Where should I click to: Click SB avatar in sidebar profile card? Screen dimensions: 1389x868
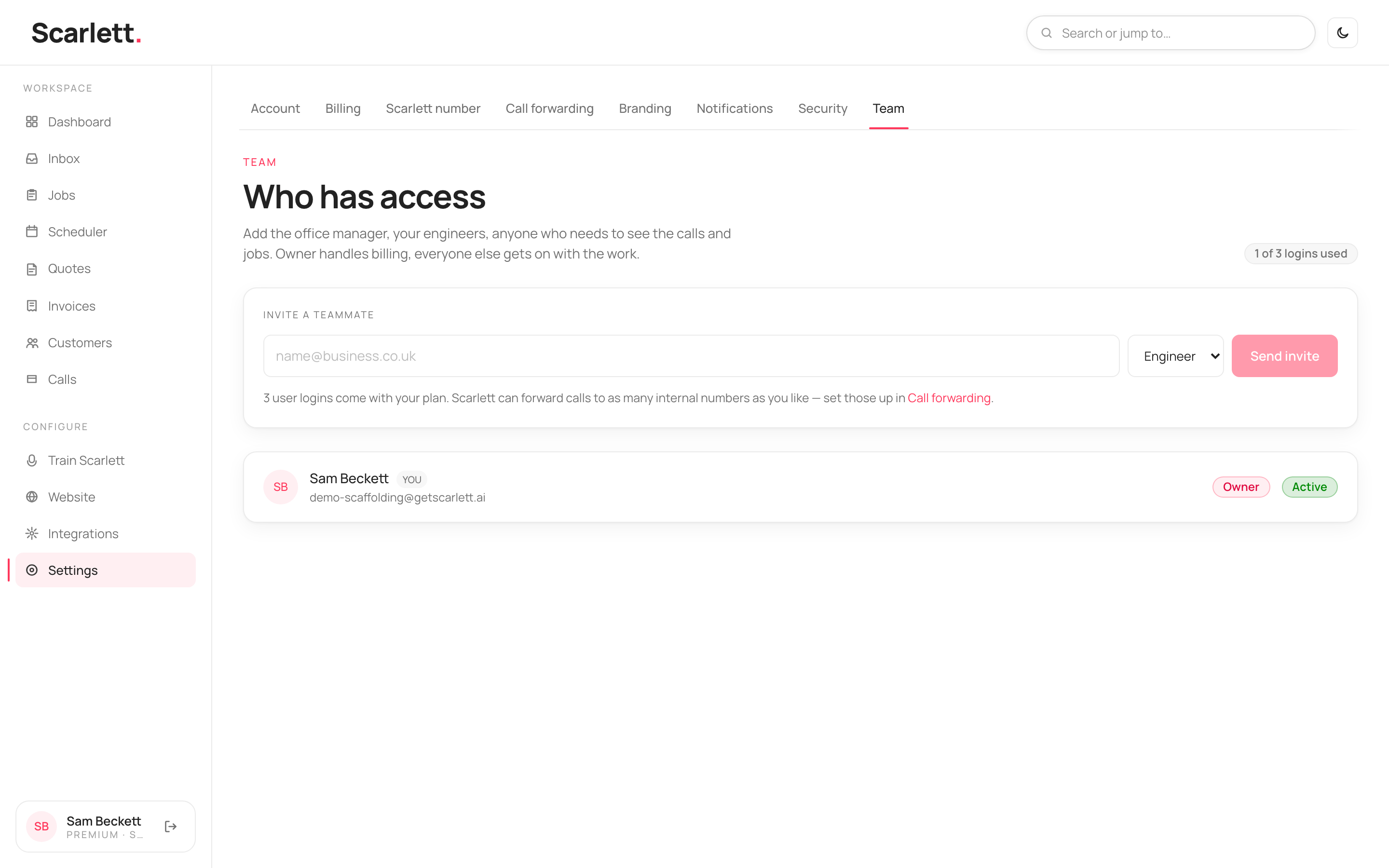[41, 826]
